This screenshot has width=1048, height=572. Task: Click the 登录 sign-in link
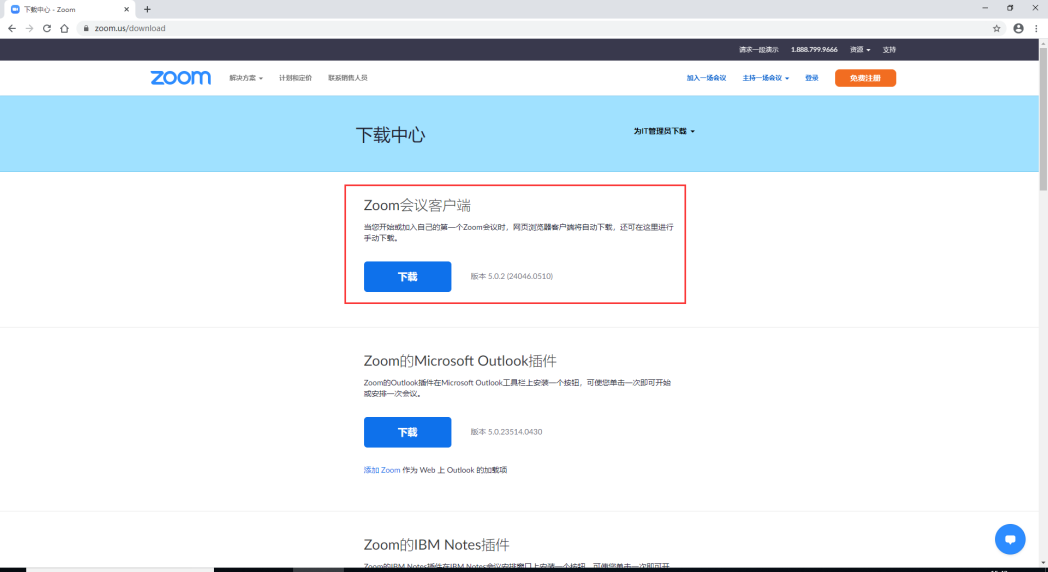(x=811, y=78)
